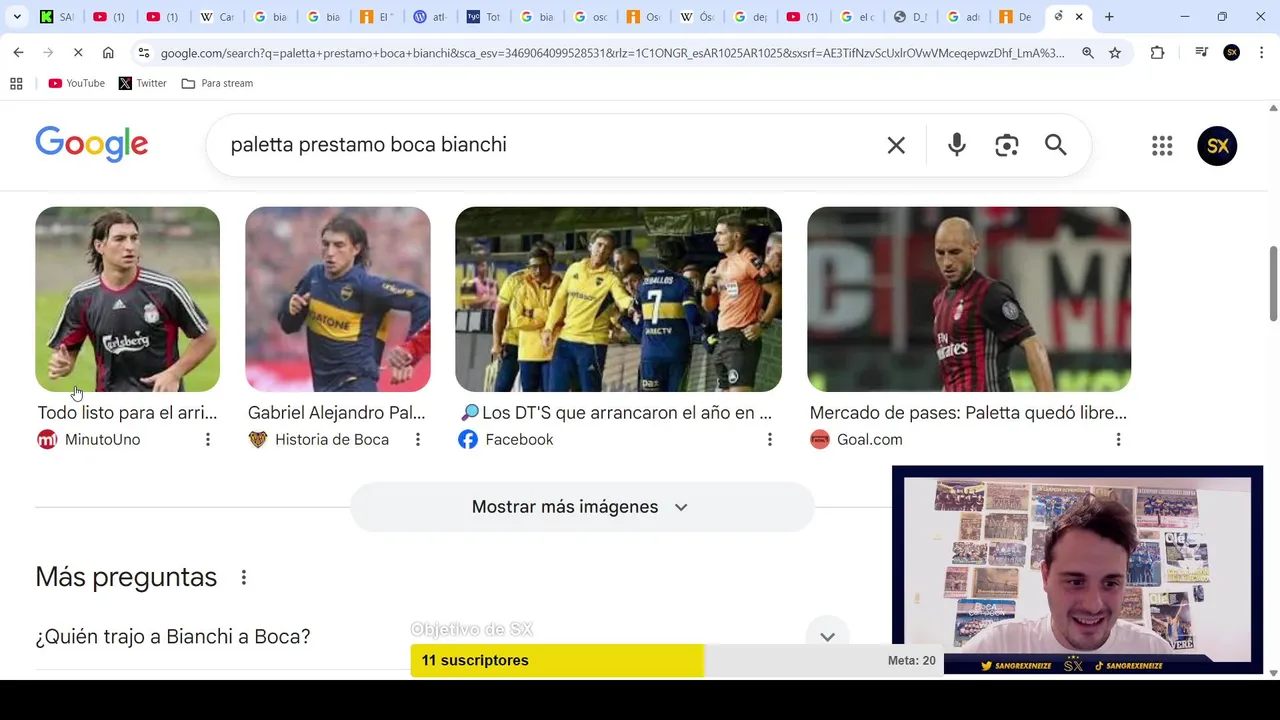1280x720 pixels.
Task: Submit search with the magnifying glass
Action: tap(1056, 145)
